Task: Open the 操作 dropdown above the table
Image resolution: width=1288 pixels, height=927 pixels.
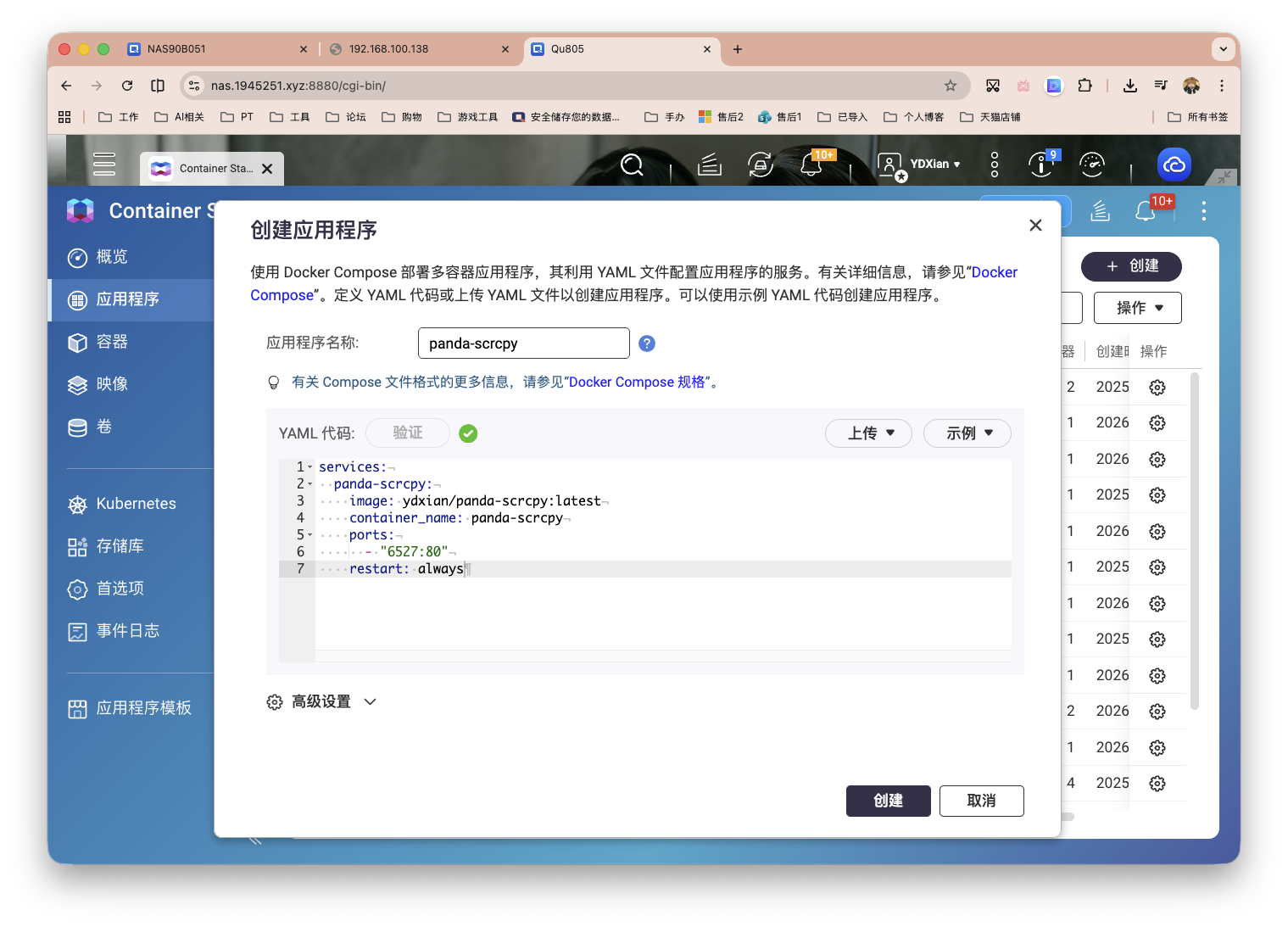Action: pos(1137,307)
